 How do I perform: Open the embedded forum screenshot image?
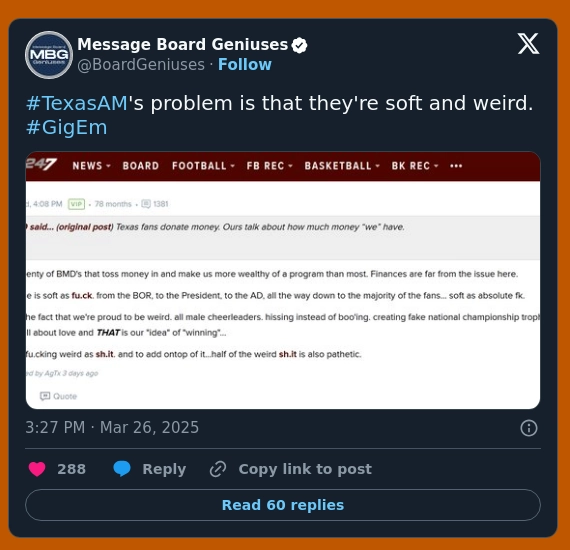coord(283,280)
